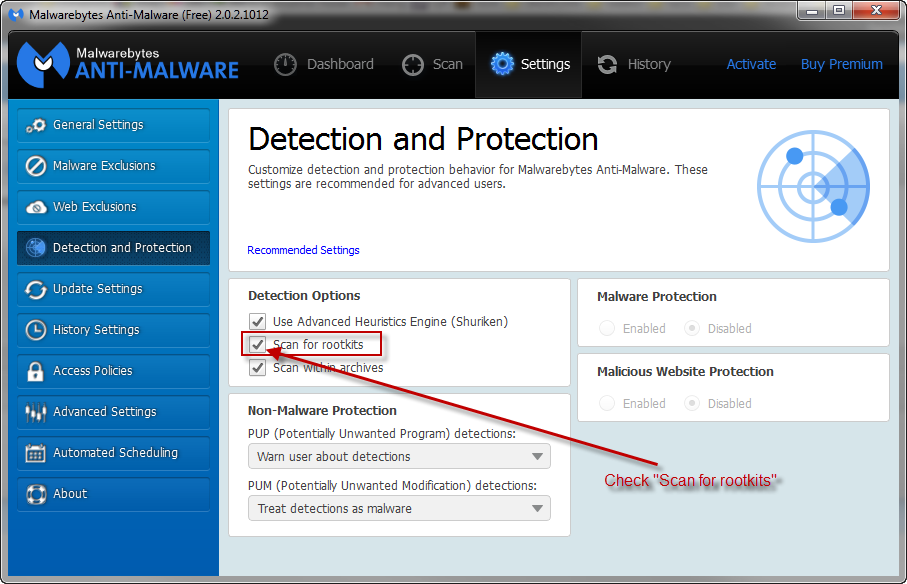Open the History tab

[634, 64]
